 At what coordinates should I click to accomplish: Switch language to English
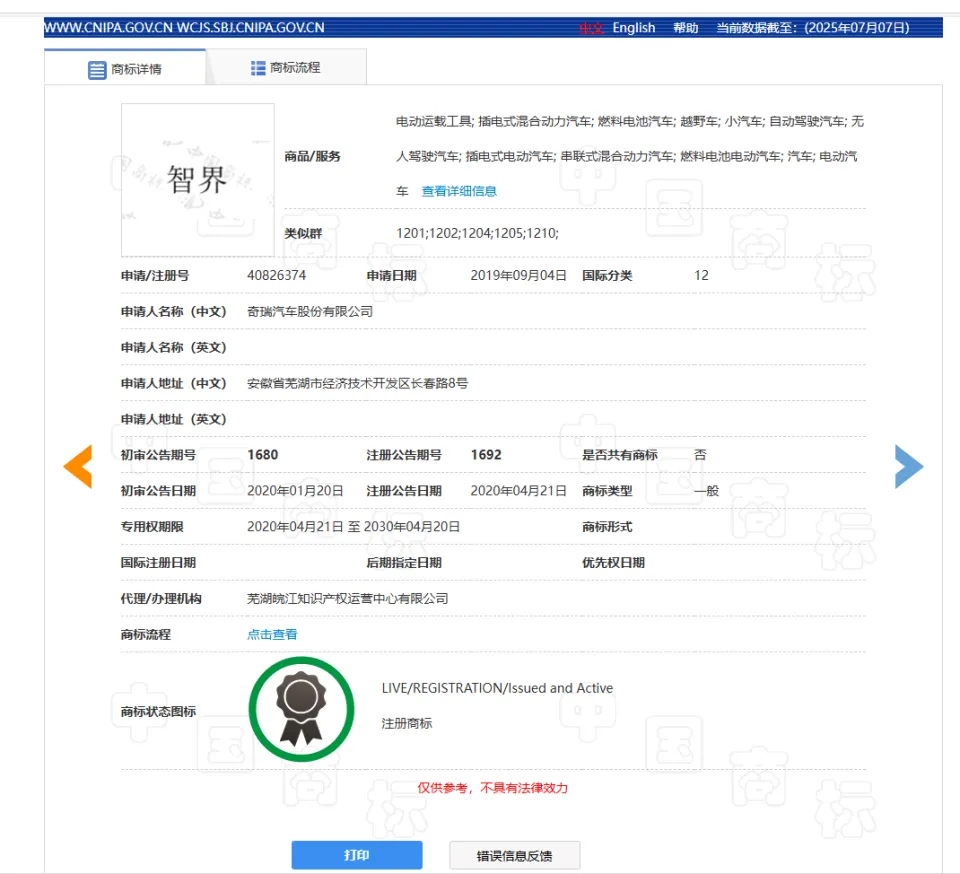pyautogui.click(x=634, y=28)
